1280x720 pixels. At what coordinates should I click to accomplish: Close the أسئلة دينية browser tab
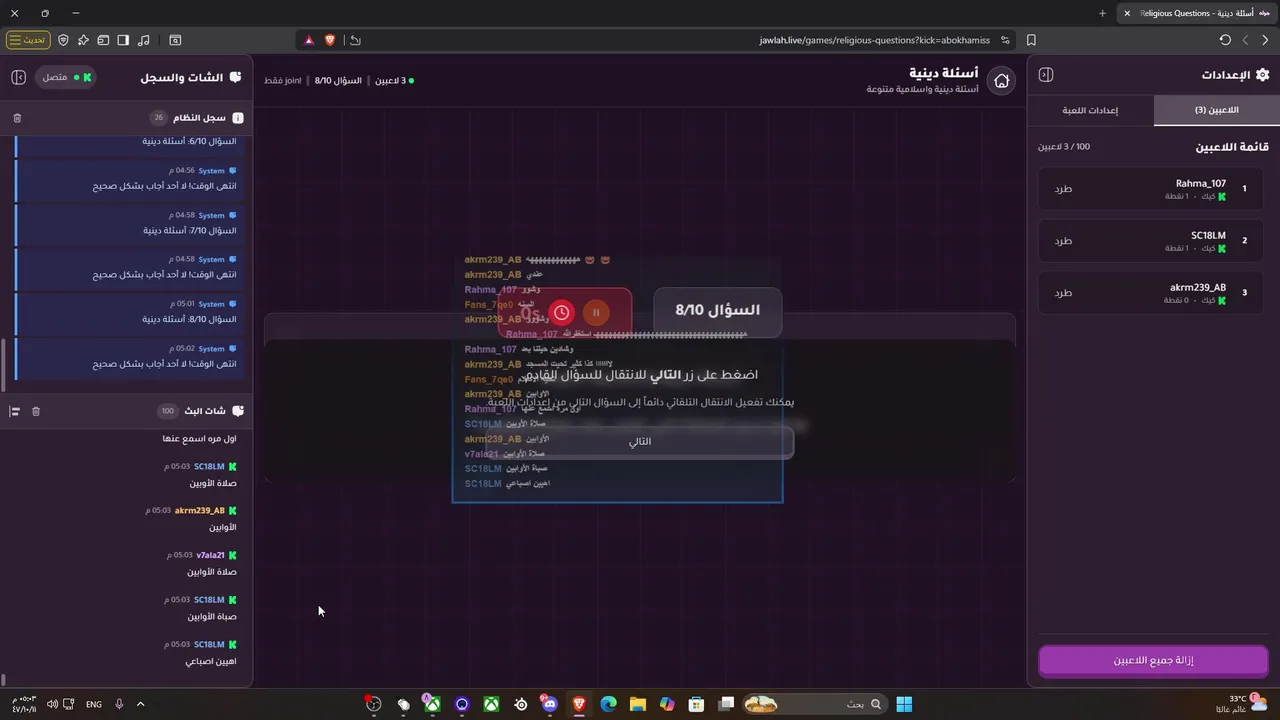click(1127, 13)
